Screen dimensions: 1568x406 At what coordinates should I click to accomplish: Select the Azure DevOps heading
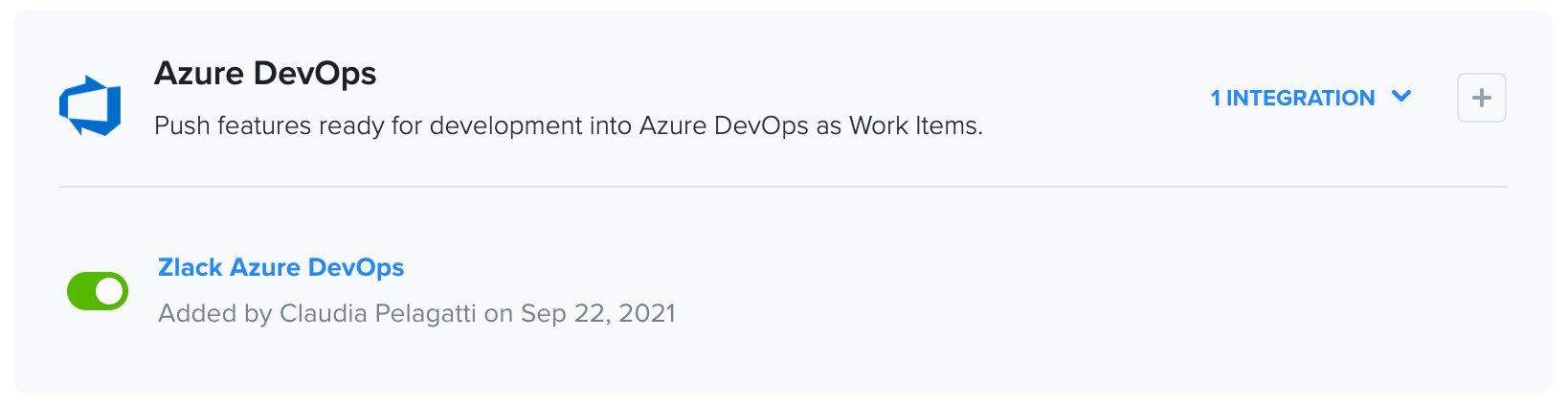point(265,73)
